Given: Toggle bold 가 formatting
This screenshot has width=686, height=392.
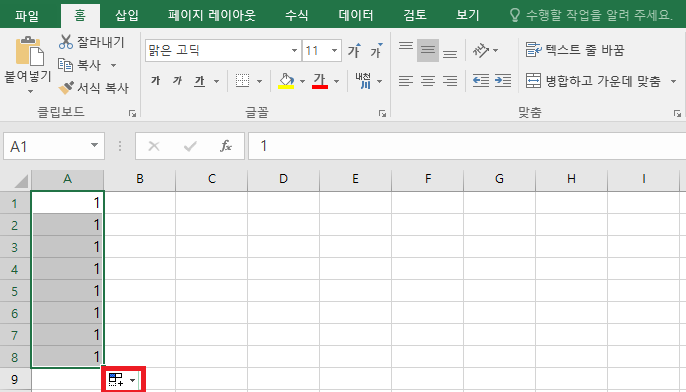Looking at the screenshot, I should tap(156, 81).
